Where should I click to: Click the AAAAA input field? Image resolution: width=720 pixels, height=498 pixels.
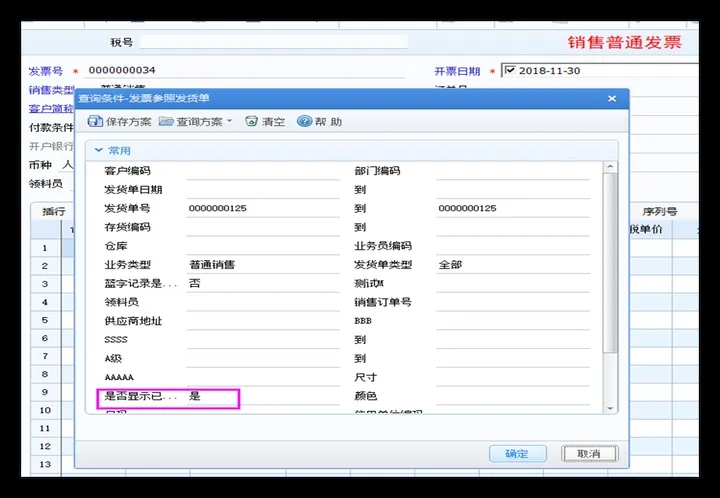point(263,377)
